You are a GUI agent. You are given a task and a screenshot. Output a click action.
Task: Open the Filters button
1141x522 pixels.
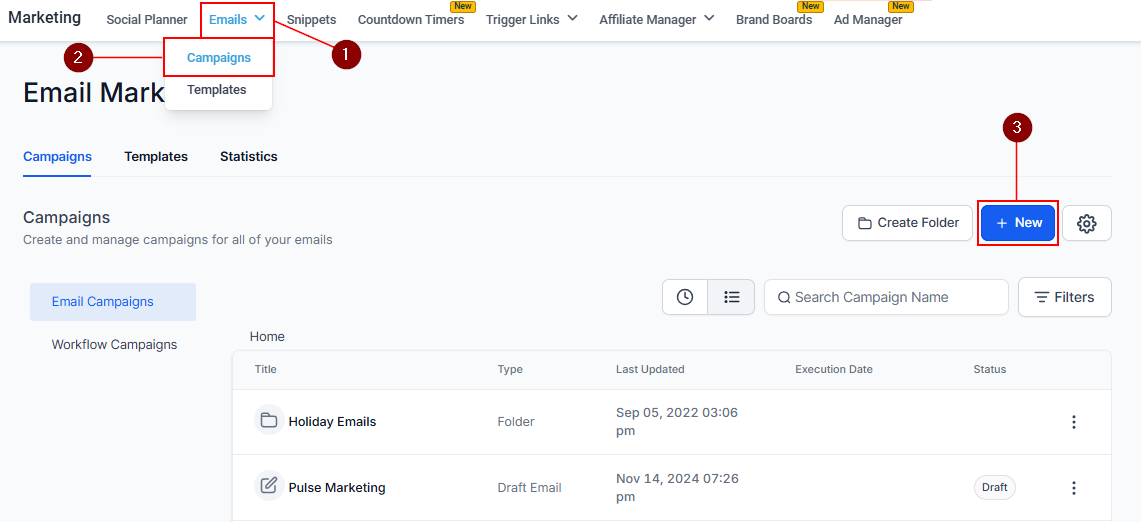point(1065,297)
